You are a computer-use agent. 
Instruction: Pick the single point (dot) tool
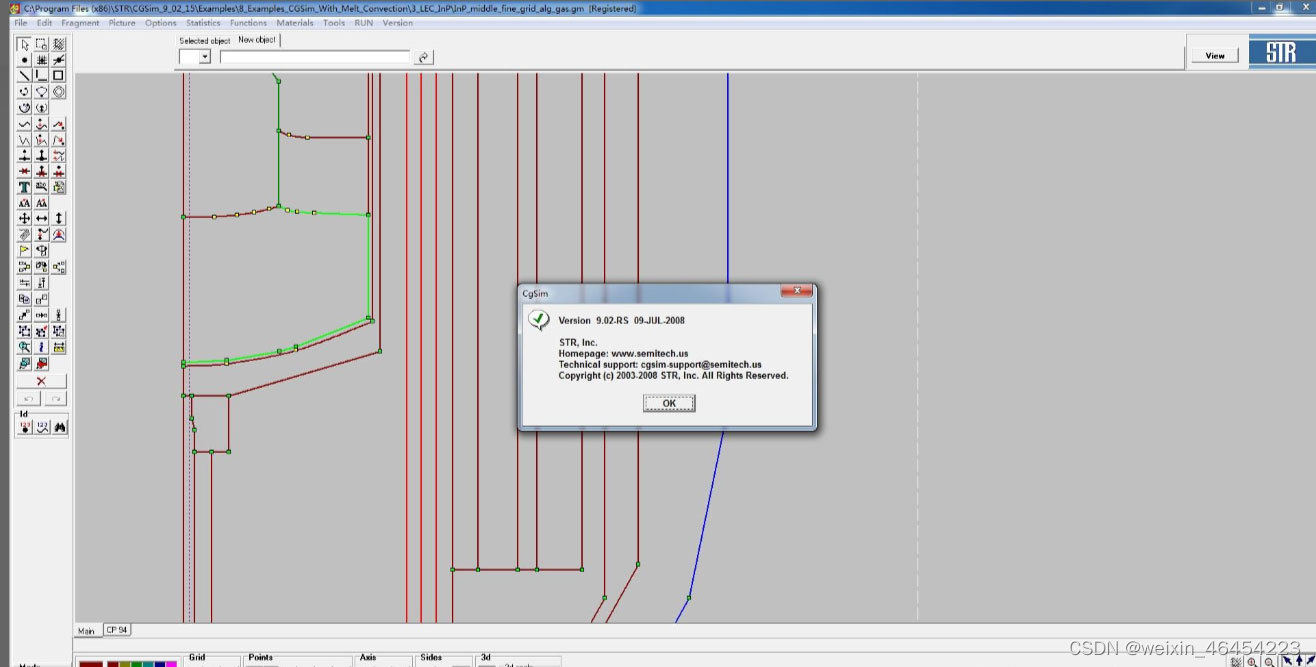(24, 60)
